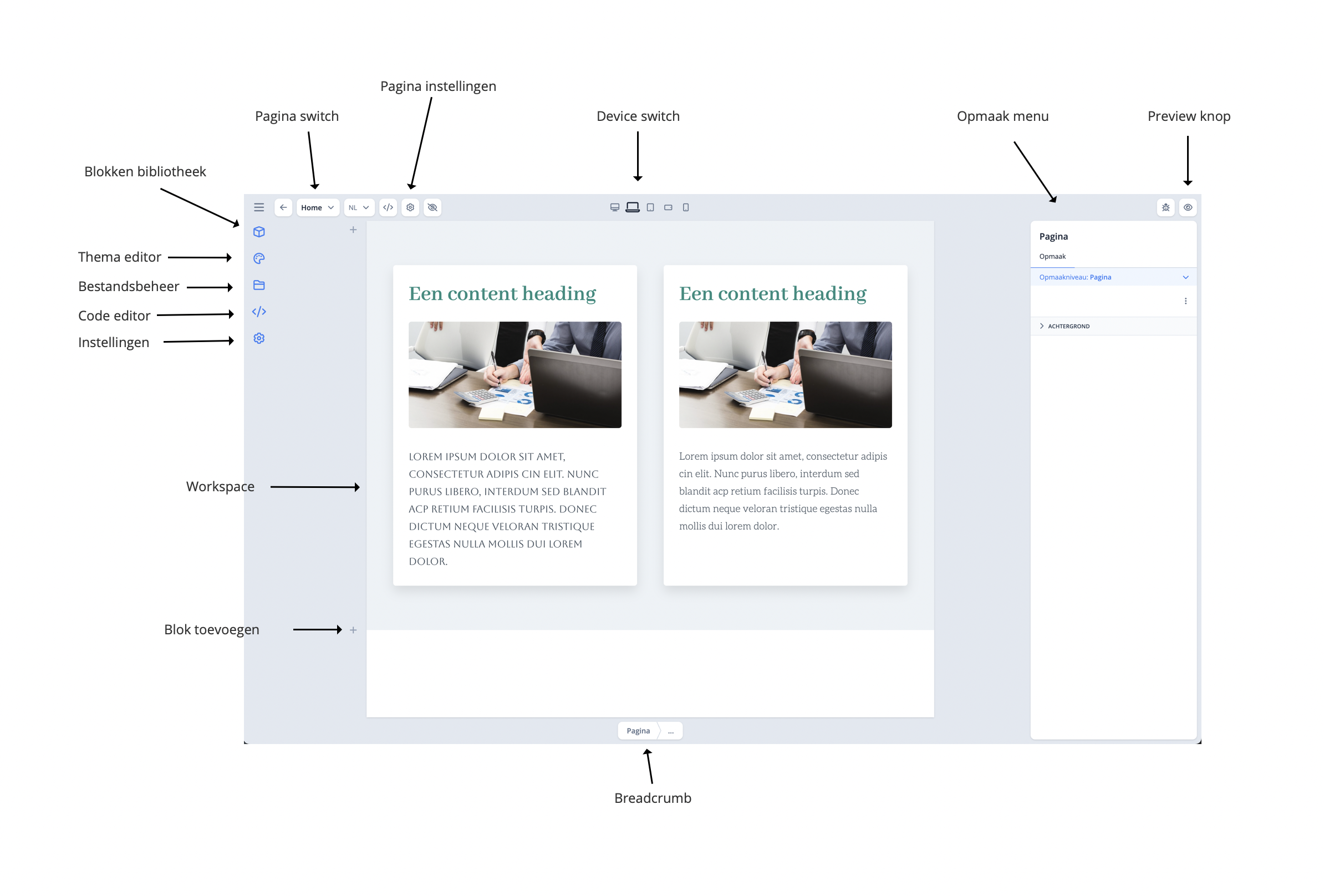1324x896 pixels.
Task: Open the blue sidebar Instellingen gear
Action: [259, 338]
